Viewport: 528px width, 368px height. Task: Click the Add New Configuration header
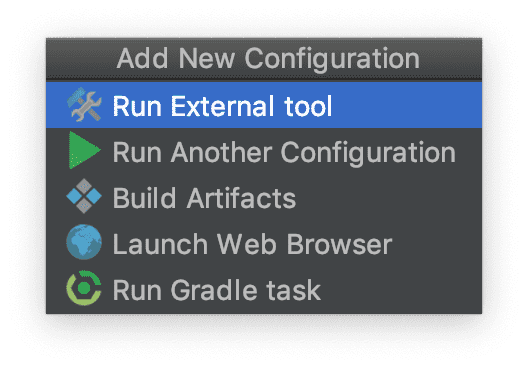click(x=268, y=59)
